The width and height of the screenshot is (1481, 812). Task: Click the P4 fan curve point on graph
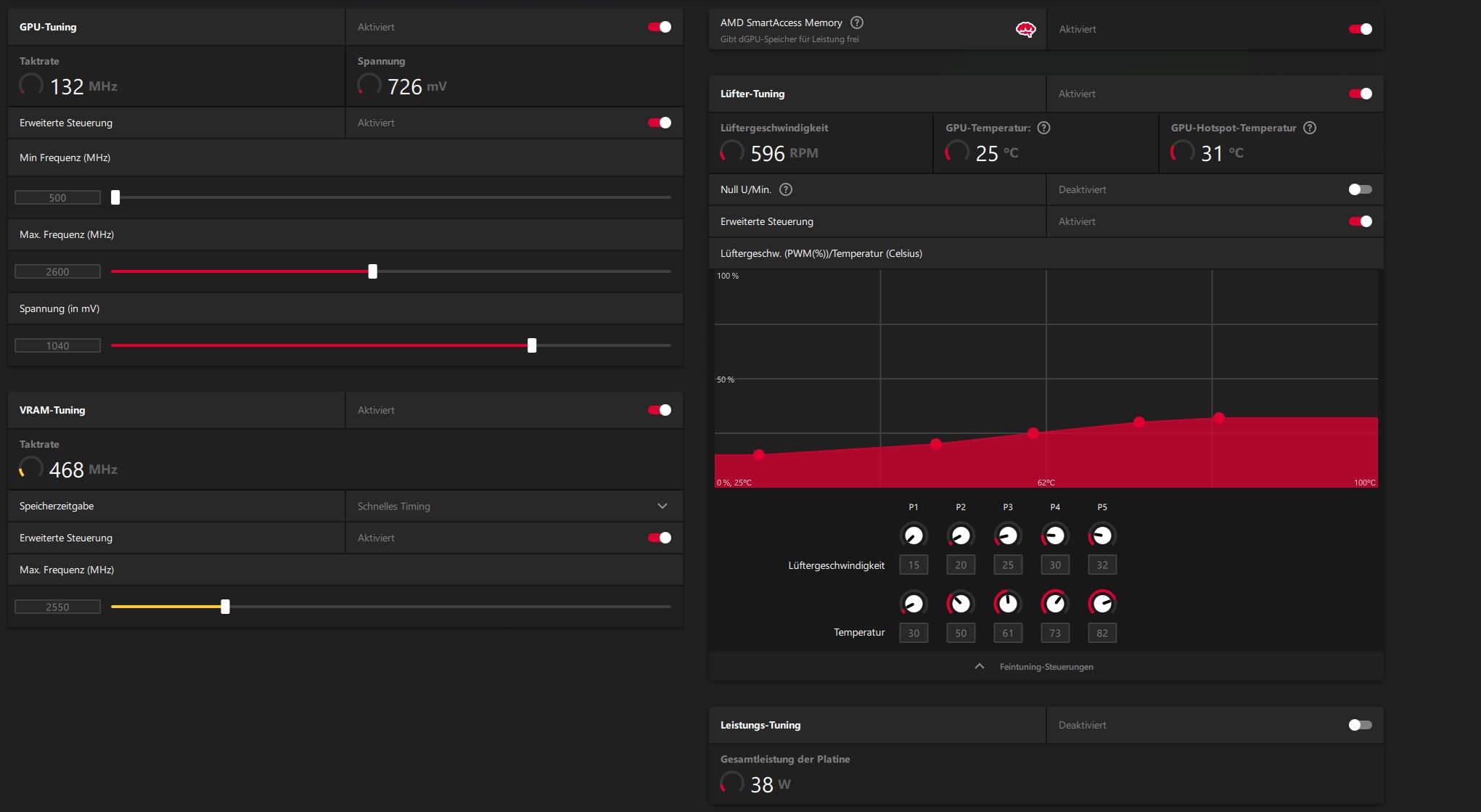[x=1139, y=422]
